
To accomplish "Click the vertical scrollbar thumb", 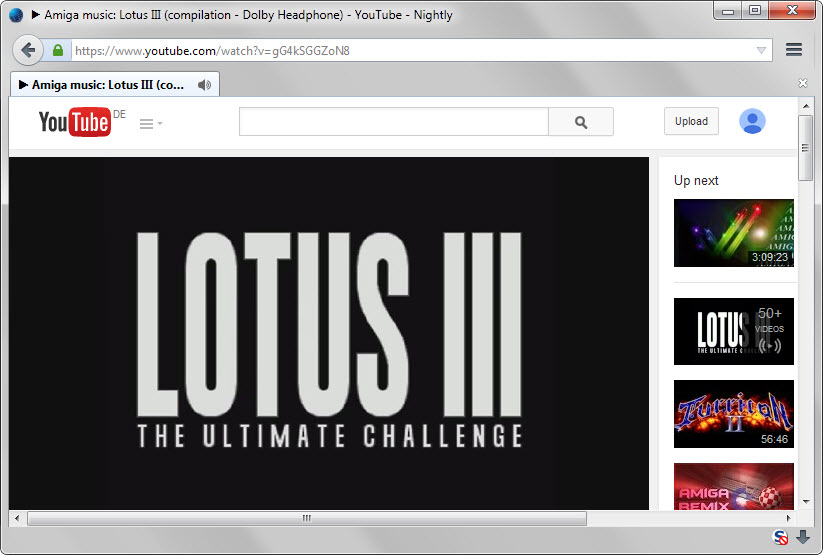I will 806,148.
